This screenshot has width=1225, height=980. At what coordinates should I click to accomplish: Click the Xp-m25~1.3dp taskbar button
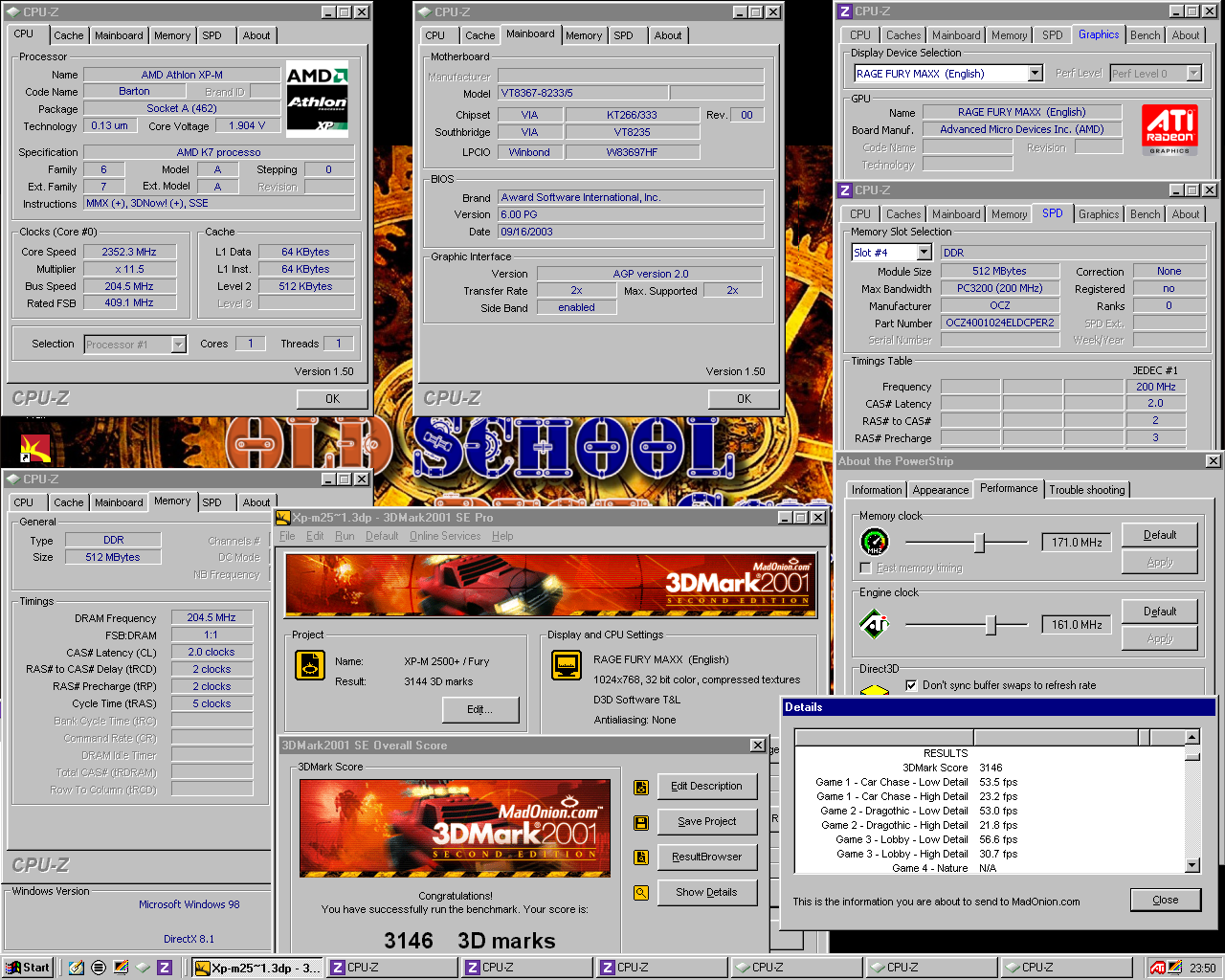257,968
